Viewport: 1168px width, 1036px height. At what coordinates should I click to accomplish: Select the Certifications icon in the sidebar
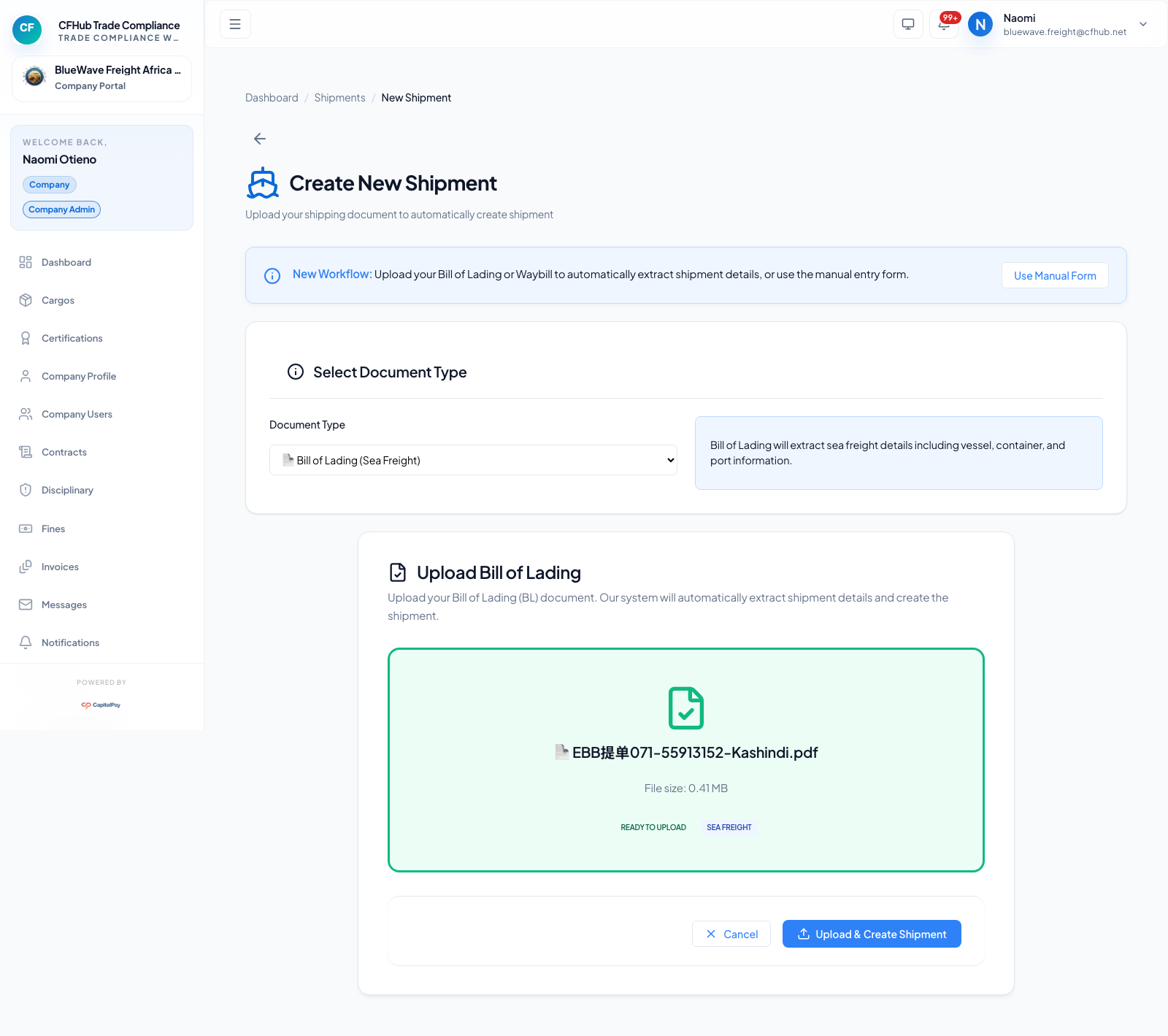(x=26, y=337)
